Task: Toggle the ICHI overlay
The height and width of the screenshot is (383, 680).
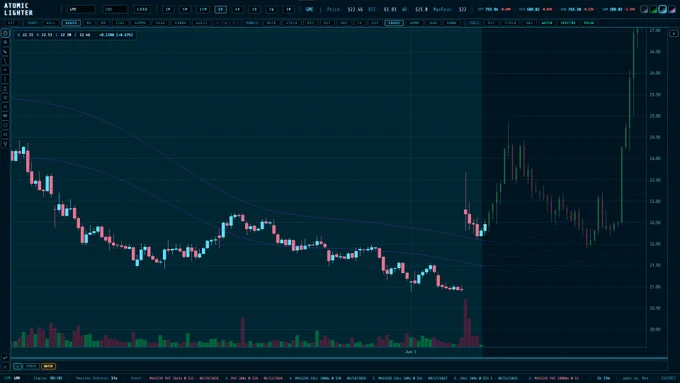Action: pos(120,23)
